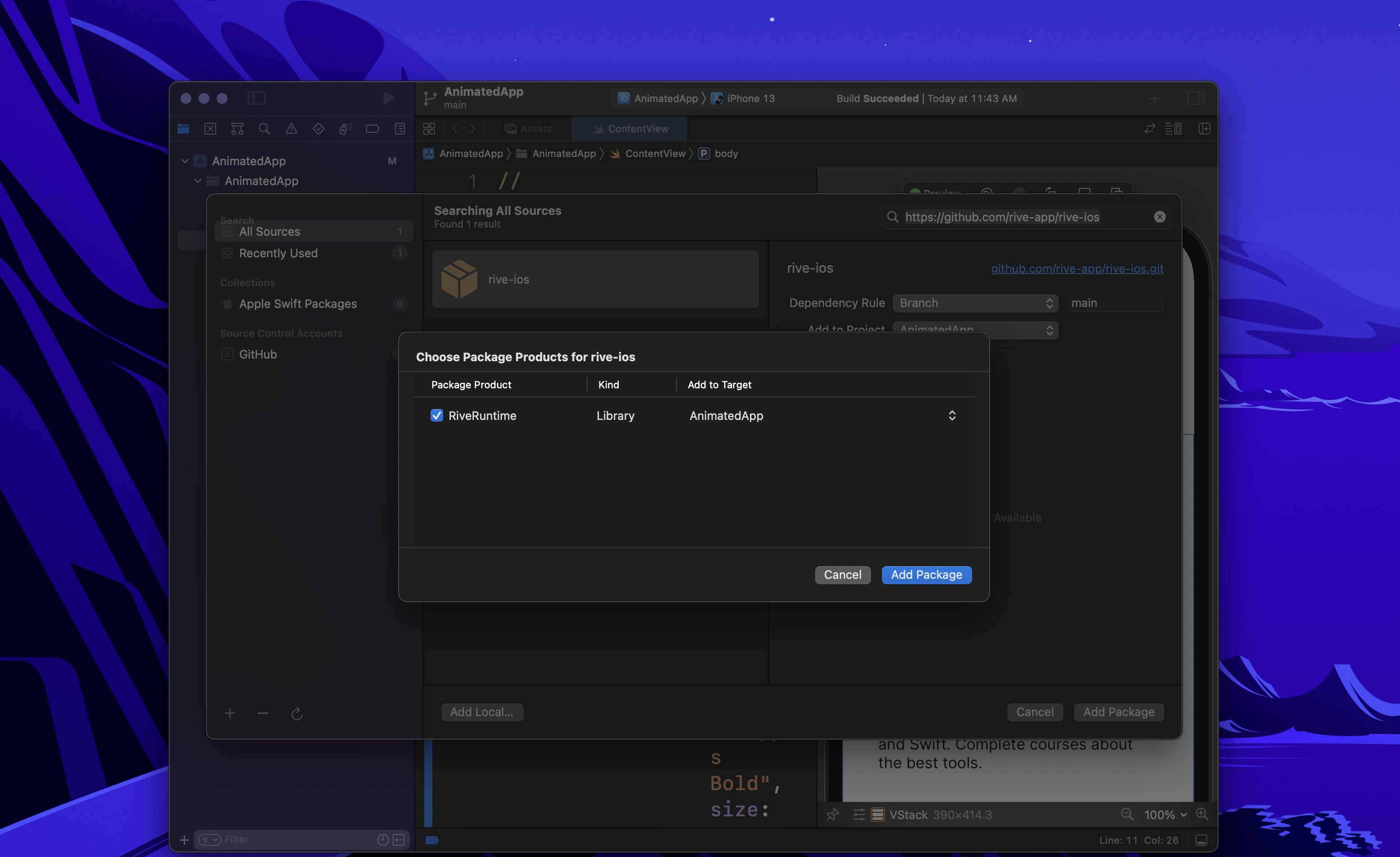Open the github.com/rive-app/rive-ios.git link
Screen dimensions: 1400x857
point(1077,268)
